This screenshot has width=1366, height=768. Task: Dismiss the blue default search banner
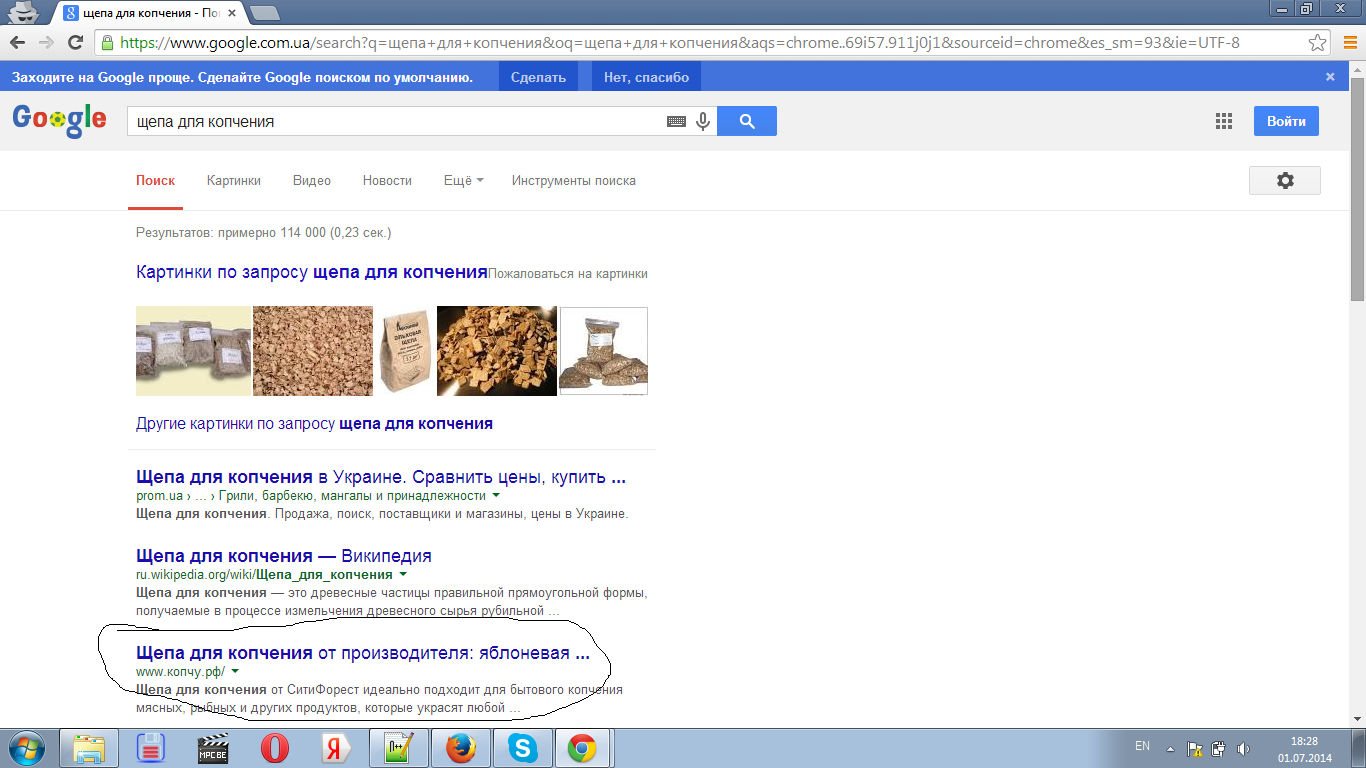click(x=1330, y=77)
